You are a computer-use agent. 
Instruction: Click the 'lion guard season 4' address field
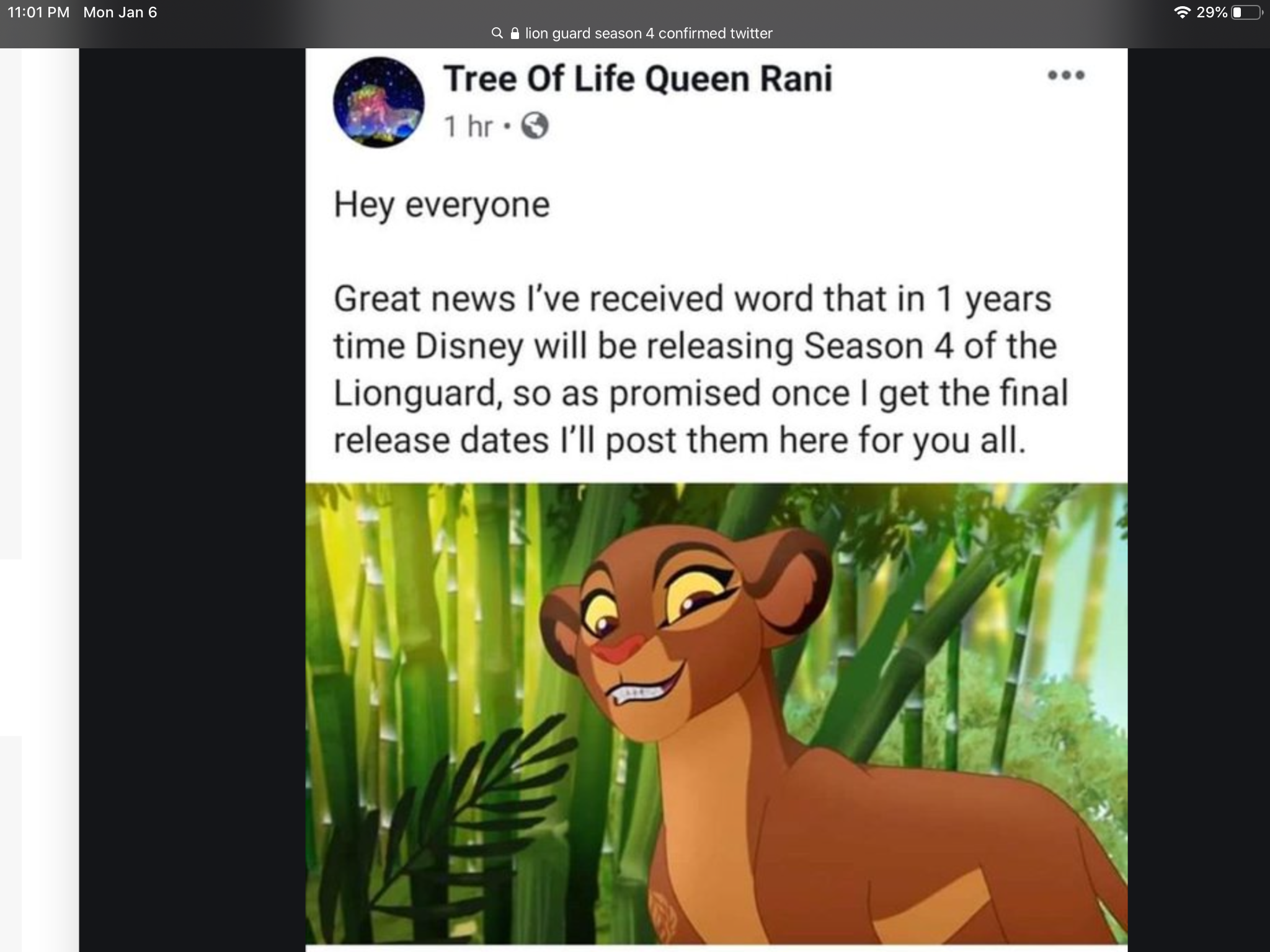click(x=648, y=33)
